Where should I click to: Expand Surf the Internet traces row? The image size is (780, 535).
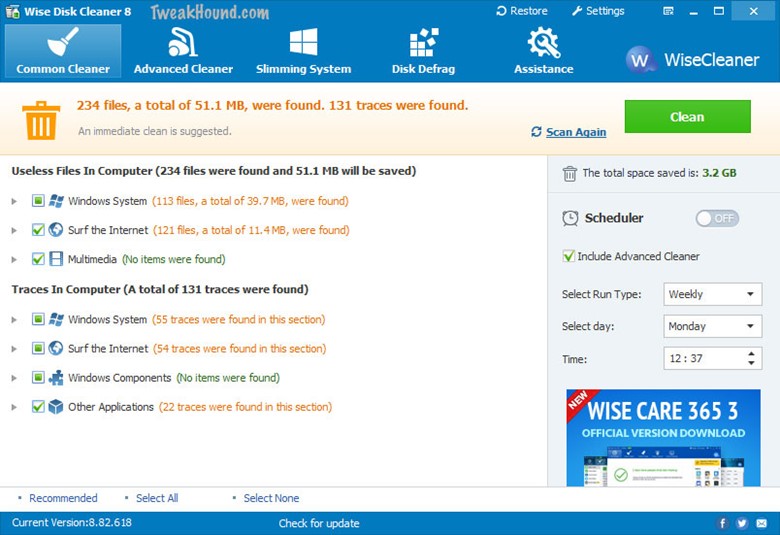[14, 349]
